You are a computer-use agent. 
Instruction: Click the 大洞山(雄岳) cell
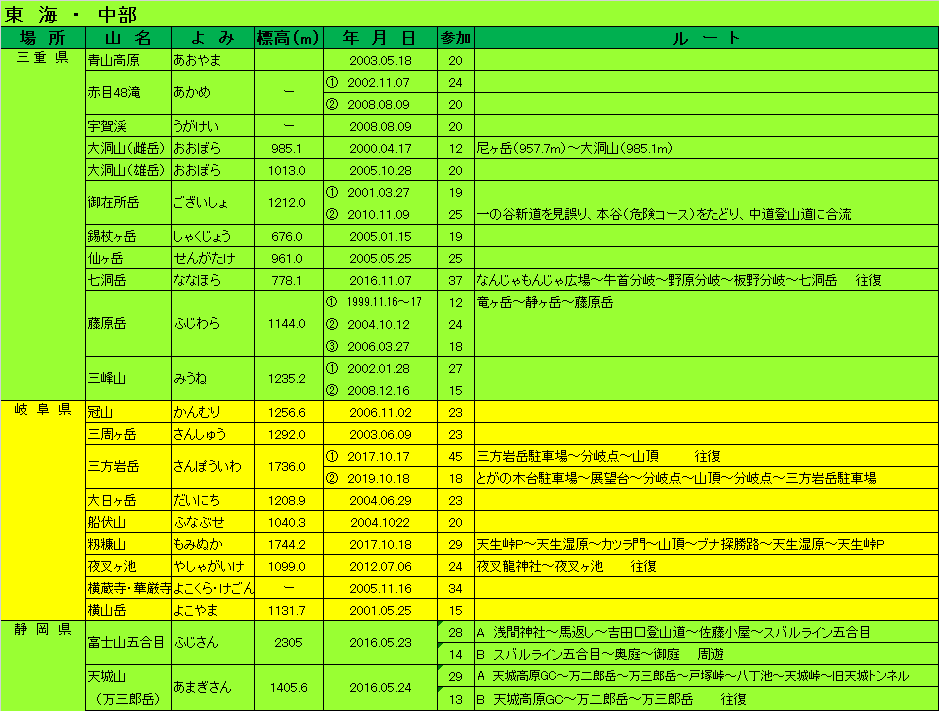128,170
